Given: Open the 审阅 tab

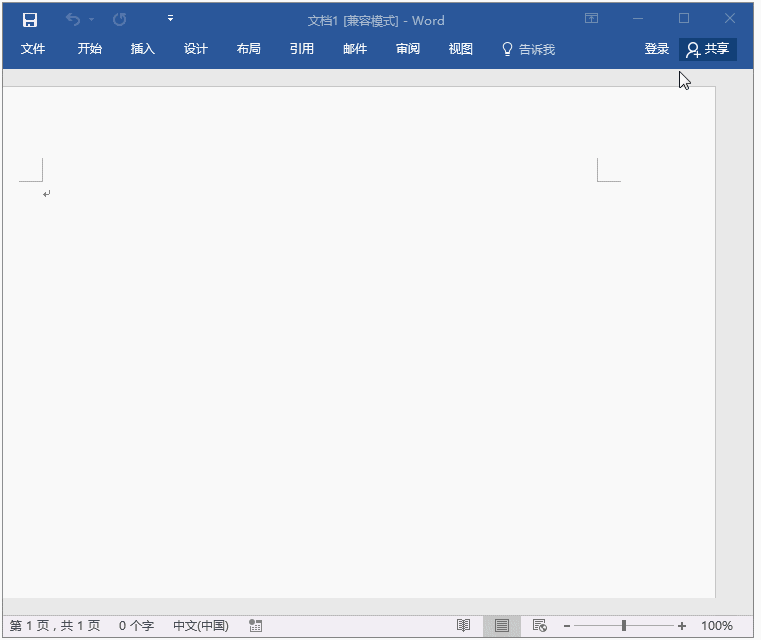Looking at the screenshot, I should [408, 49].
